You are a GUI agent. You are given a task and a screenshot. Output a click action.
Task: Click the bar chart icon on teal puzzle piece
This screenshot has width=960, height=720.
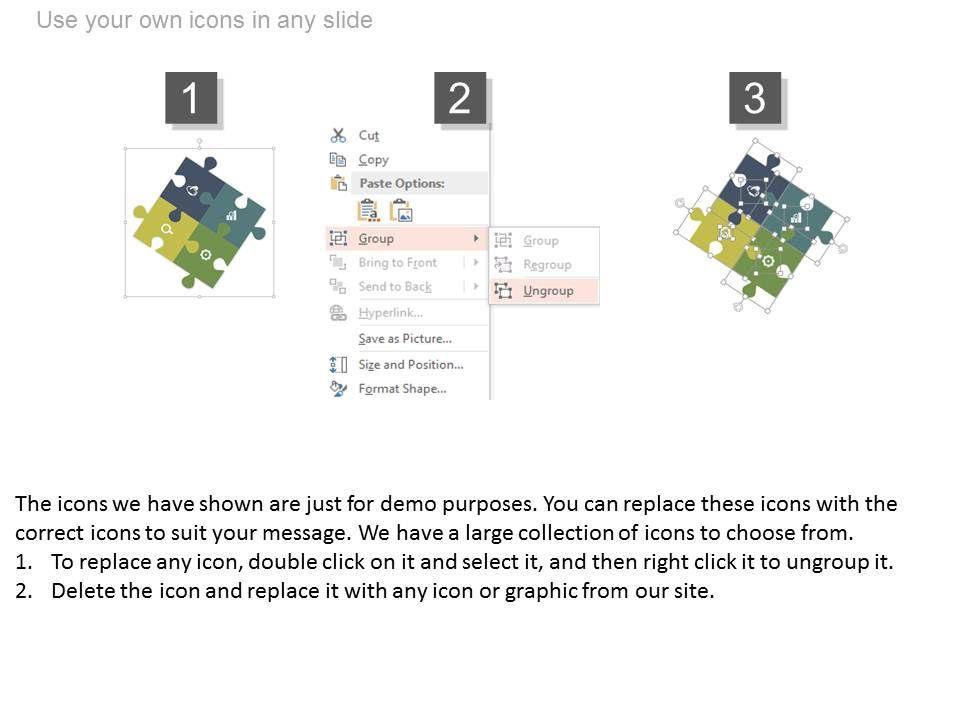point(232,214)
